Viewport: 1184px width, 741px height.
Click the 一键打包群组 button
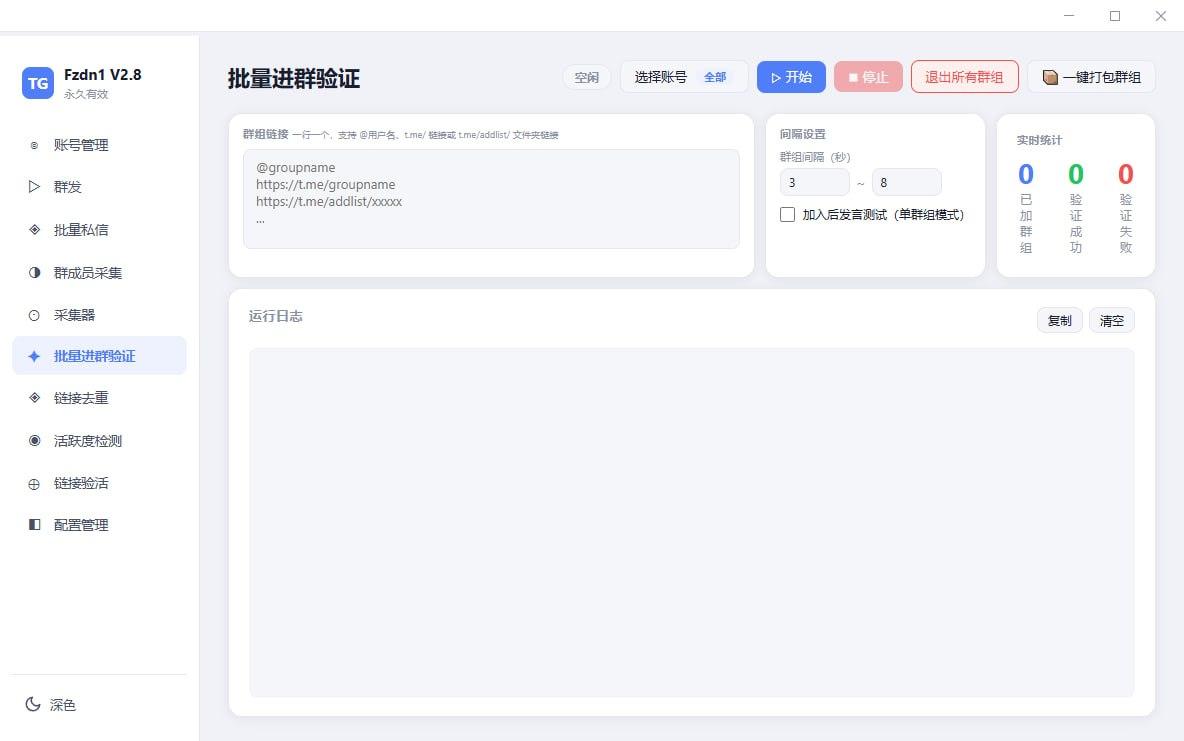(1092, 76)
